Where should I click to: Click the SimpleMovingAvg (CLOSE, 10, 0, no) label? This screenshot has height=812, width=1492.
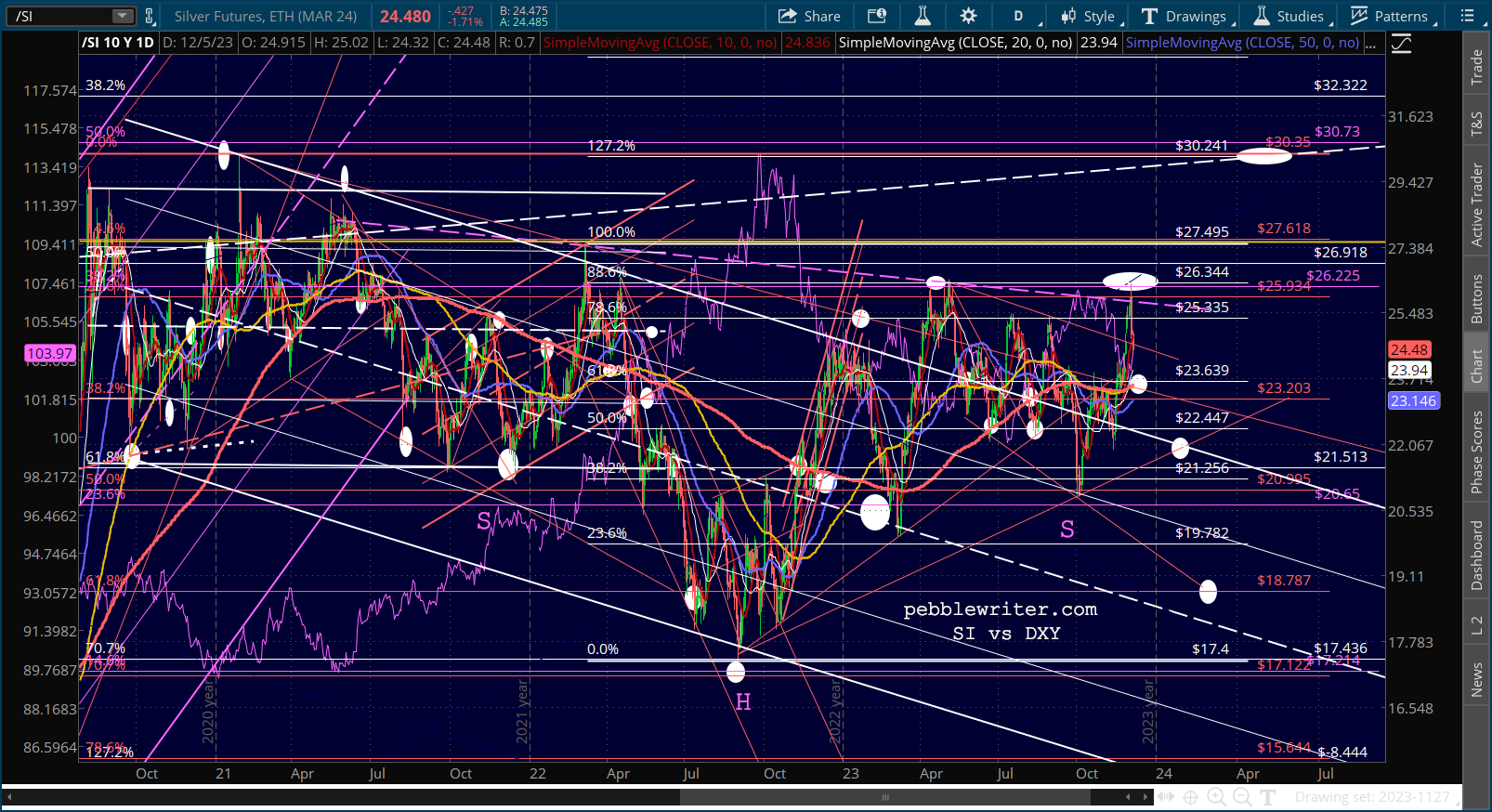(x=660, y=43)
